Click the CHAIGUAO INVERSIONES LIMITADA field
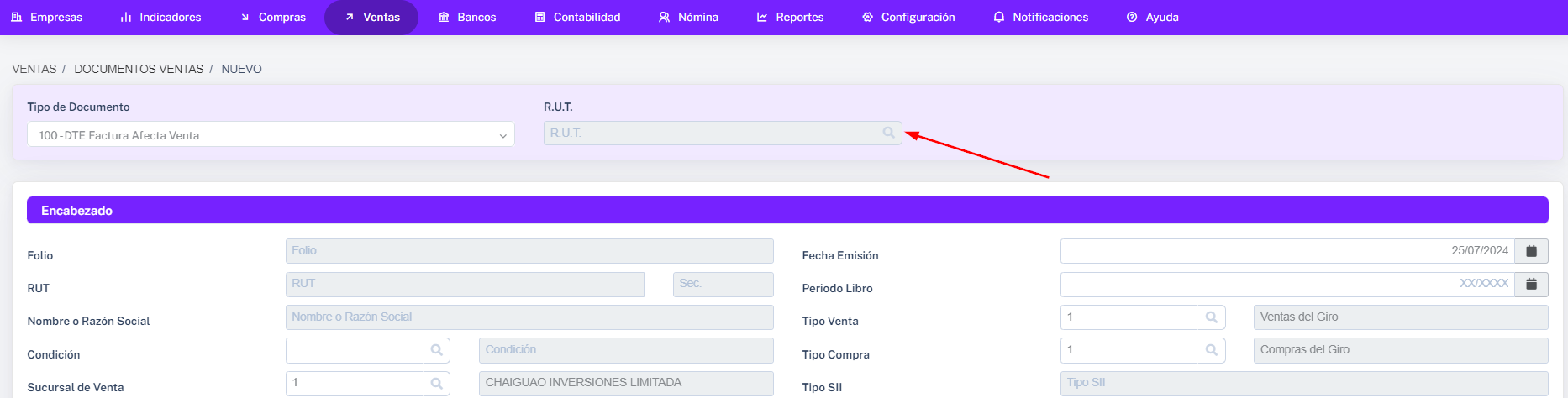 coord(626,383)
